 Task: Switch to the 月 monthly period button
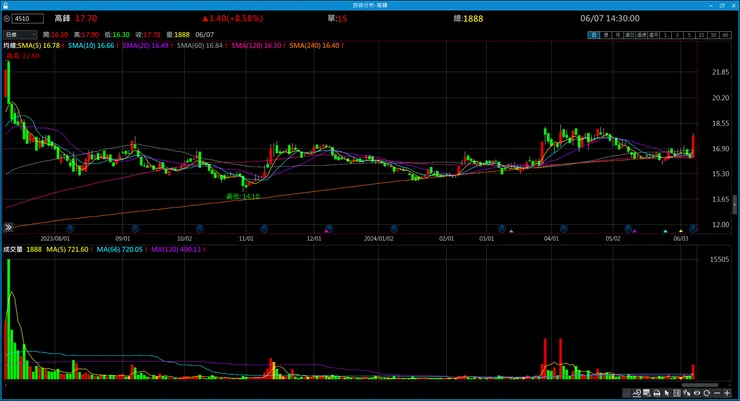pyautogui.click(x=618, y=35)
